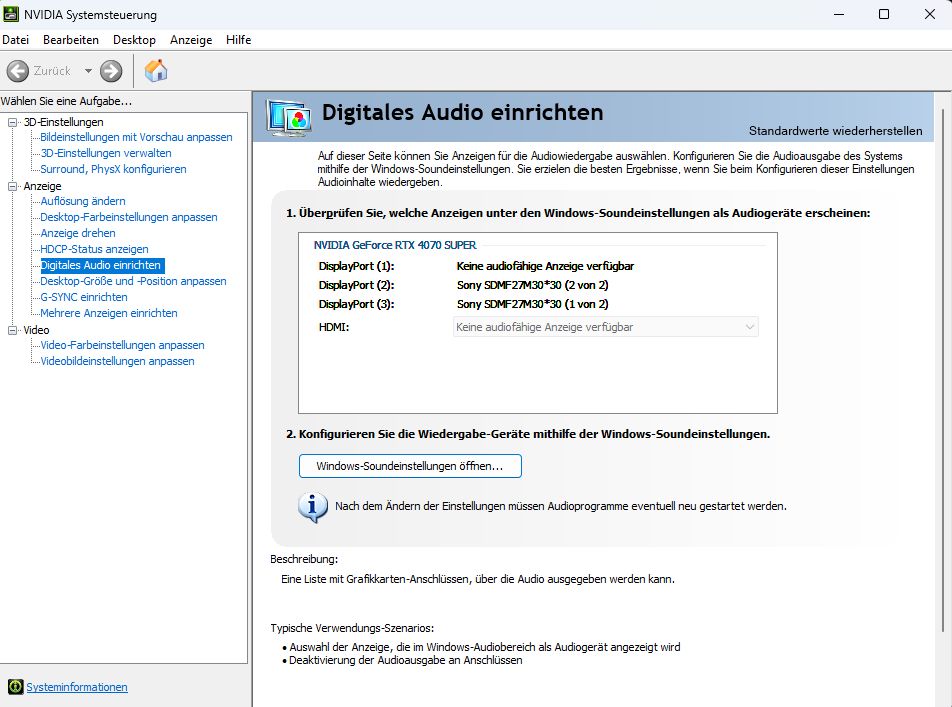Click the Anzeige category label in tree
The width and height of the screenshot is (952, 707).
[x=42, y=186]
